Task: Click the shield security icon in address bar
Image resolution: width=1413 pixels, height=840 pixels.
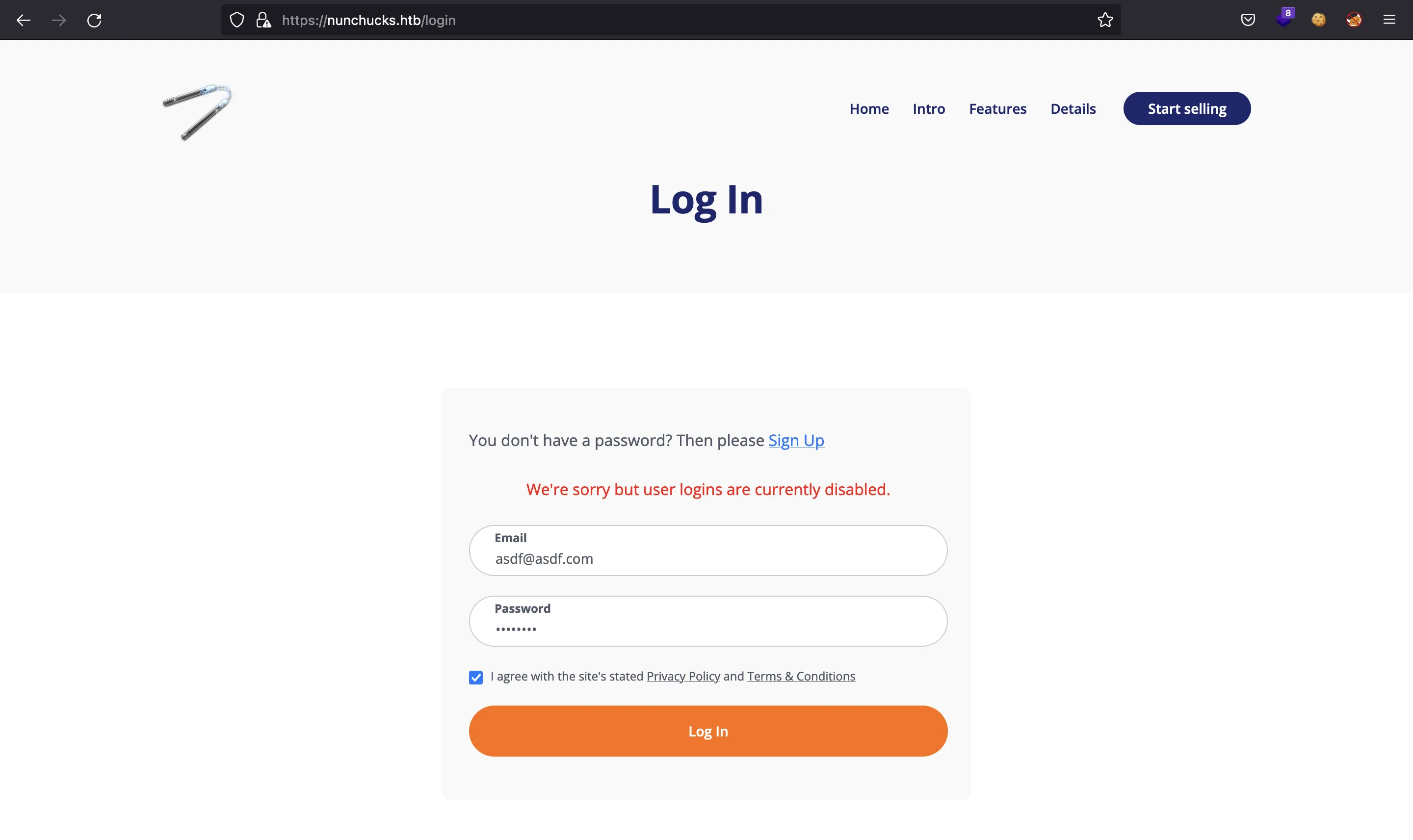Action: tap(237, 20)
